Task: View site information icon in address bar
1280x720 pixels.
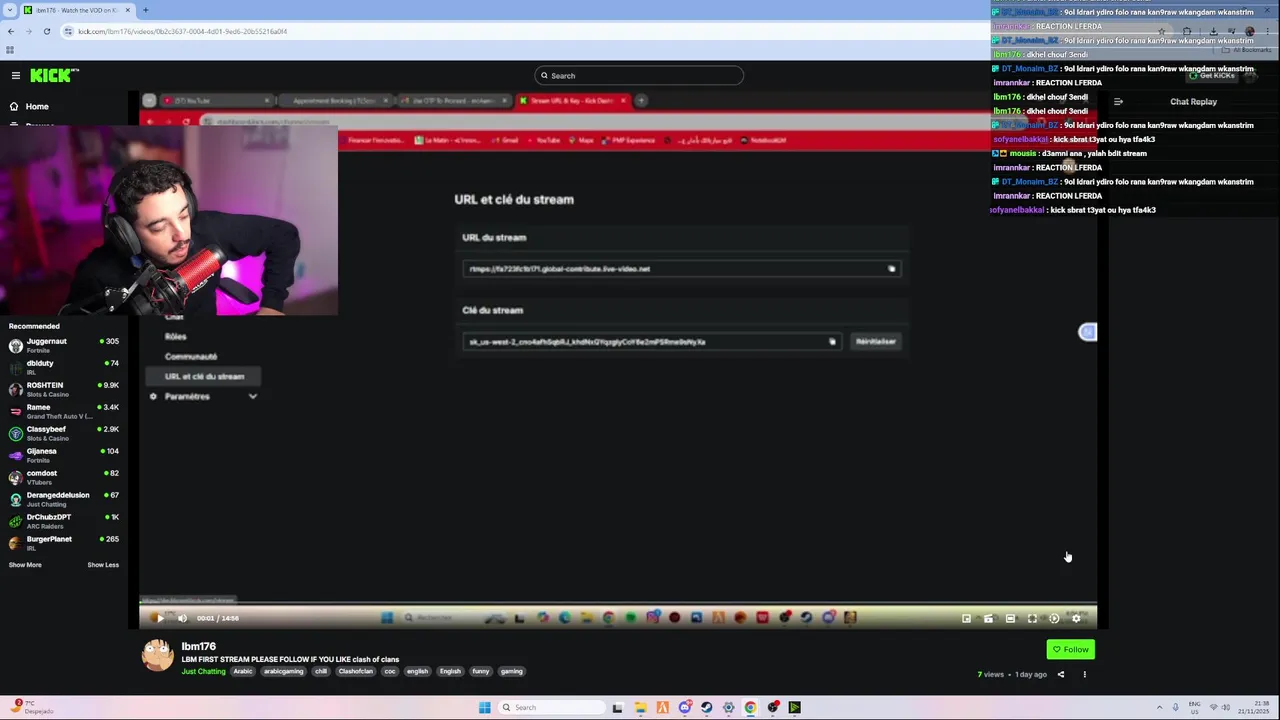Action: [68, 31]
